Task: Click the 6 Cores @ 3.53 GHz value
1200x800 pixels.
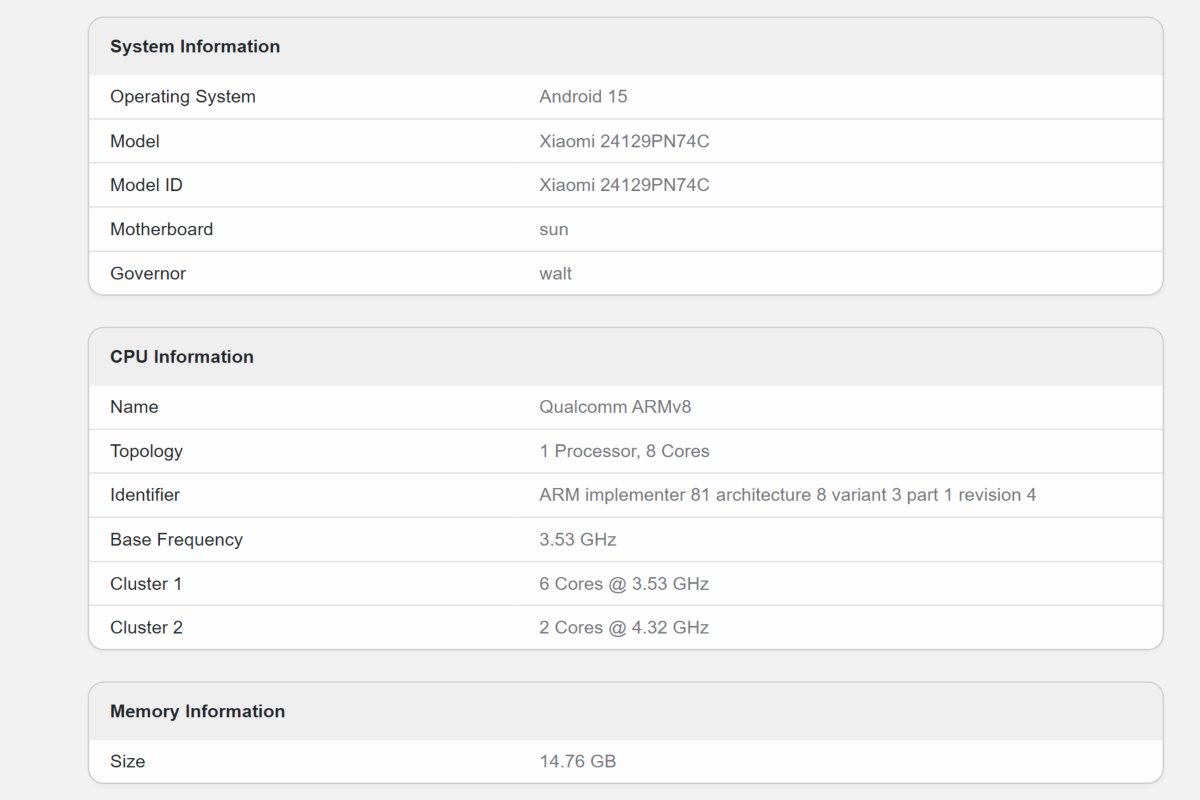Action: click(x=624, y=583)
